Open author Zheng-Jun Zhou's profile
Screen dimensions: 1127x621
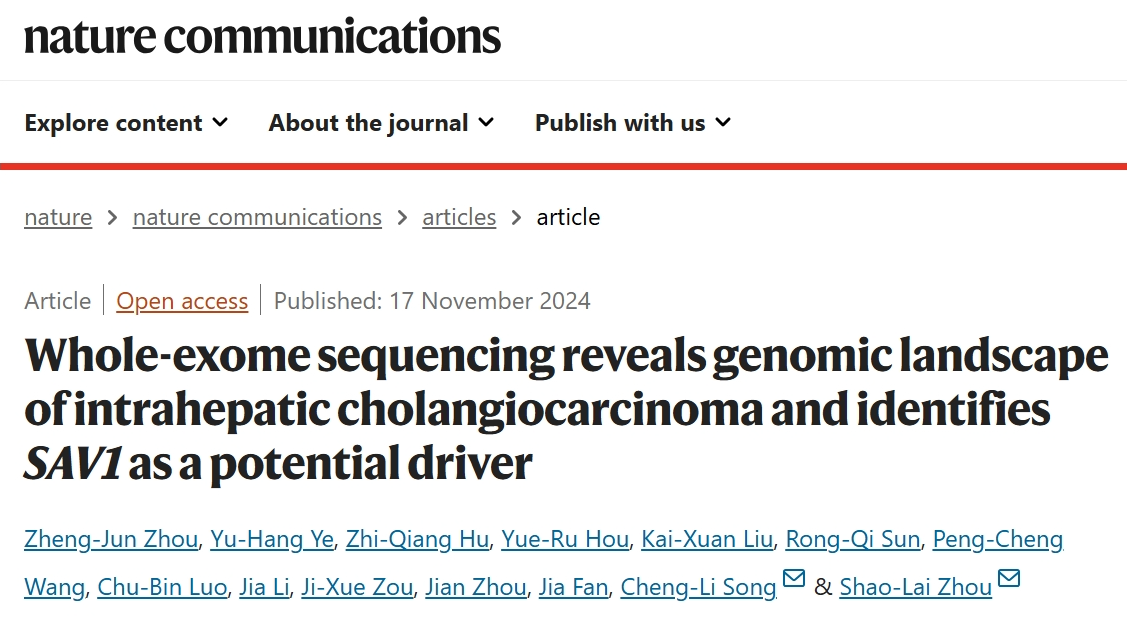pyautogui.click(x=111, y=539)
